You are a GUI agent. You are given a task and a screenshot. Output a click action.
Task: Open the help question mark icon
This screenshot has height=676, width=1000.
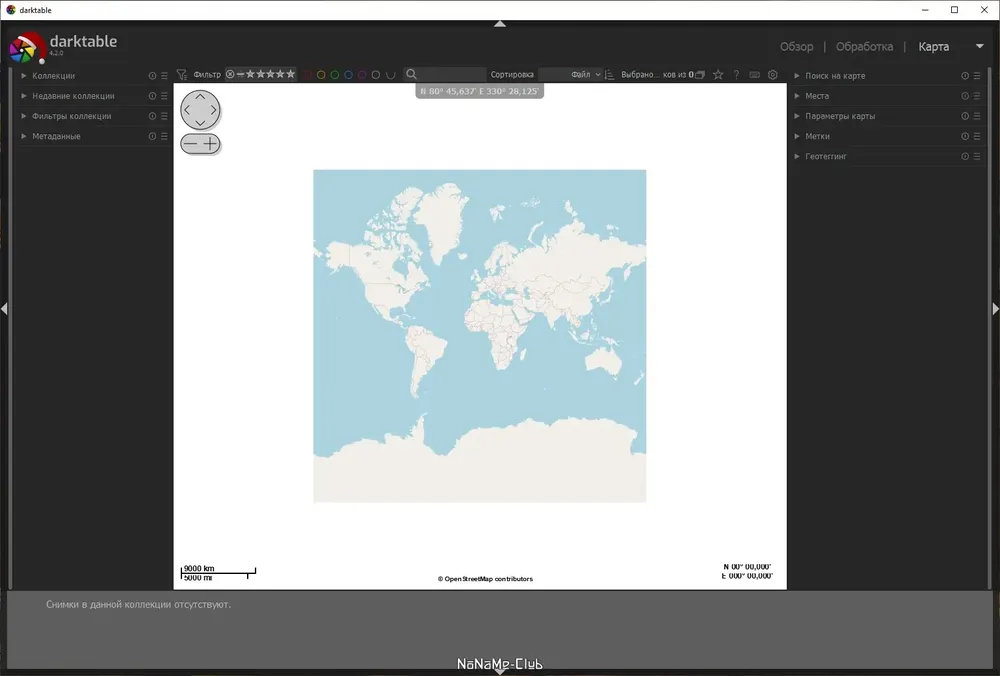coord(736,75)
